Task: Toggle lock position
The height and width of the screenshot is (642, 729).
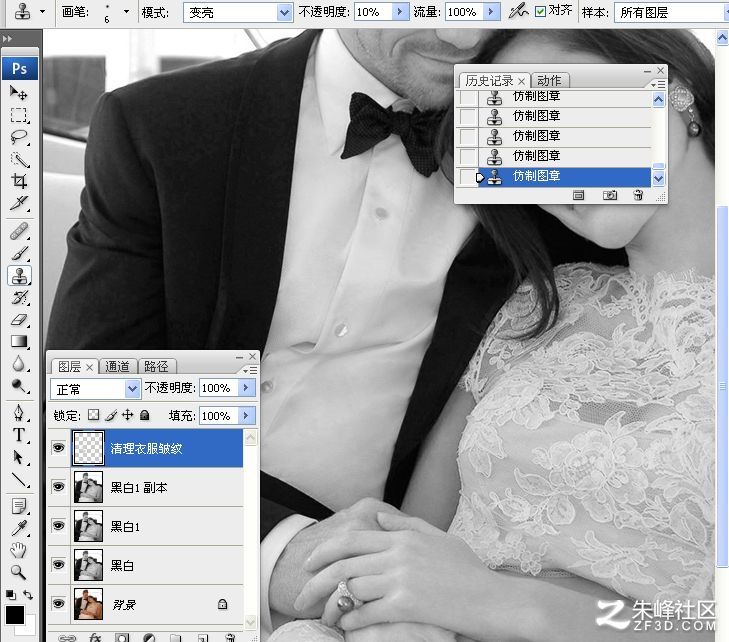Action: [127, 415]
